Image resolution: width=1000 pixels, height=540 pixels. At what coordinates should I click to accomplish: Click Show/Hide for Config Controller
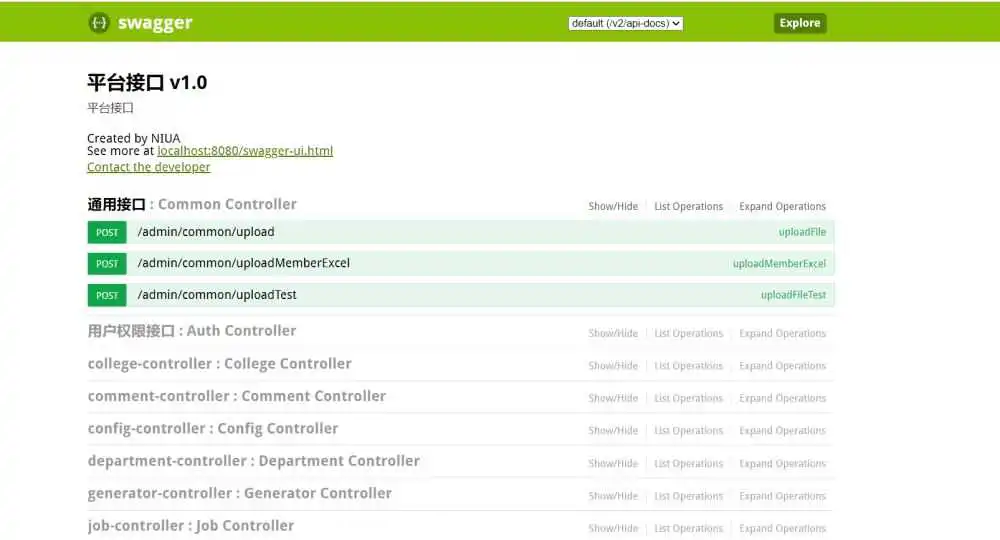pyautogui.click(x=613, y=431)
